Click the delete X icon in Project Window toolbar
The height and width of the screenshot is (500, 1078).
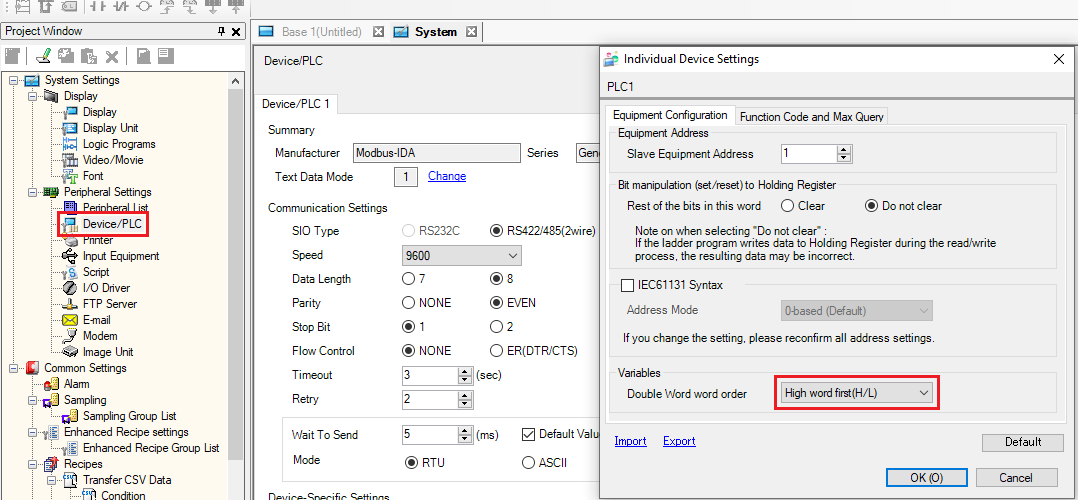(x=112, y=56)
